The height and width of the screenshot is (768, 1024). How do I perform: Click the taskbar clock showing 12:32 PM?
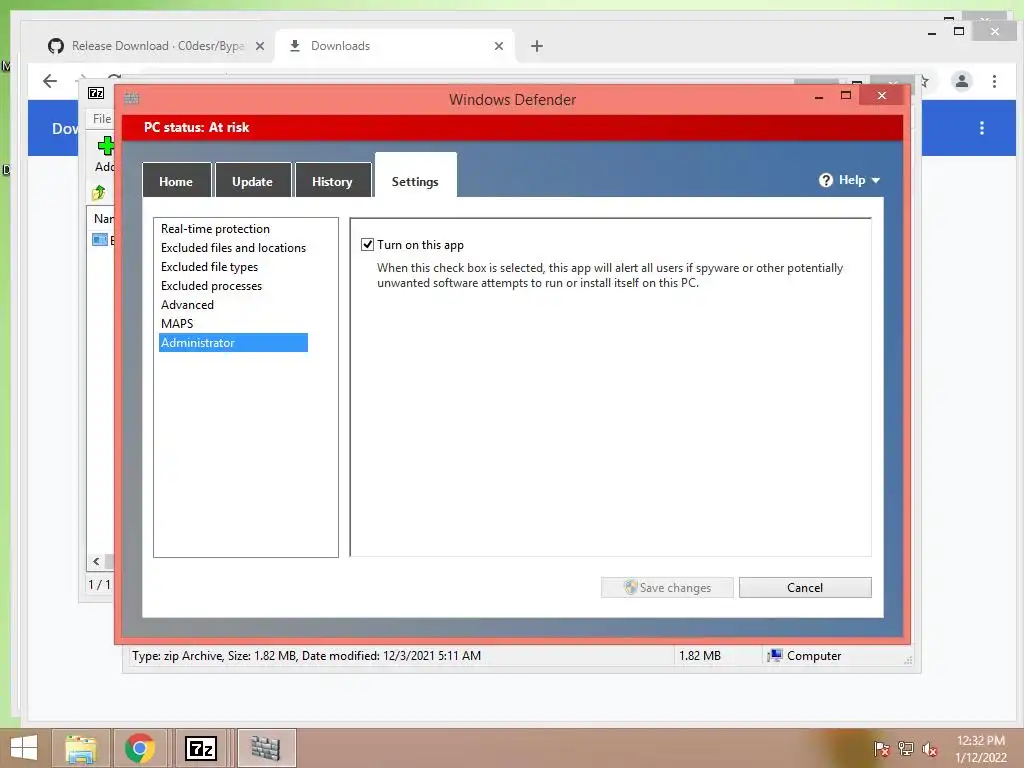click(981, 748)
